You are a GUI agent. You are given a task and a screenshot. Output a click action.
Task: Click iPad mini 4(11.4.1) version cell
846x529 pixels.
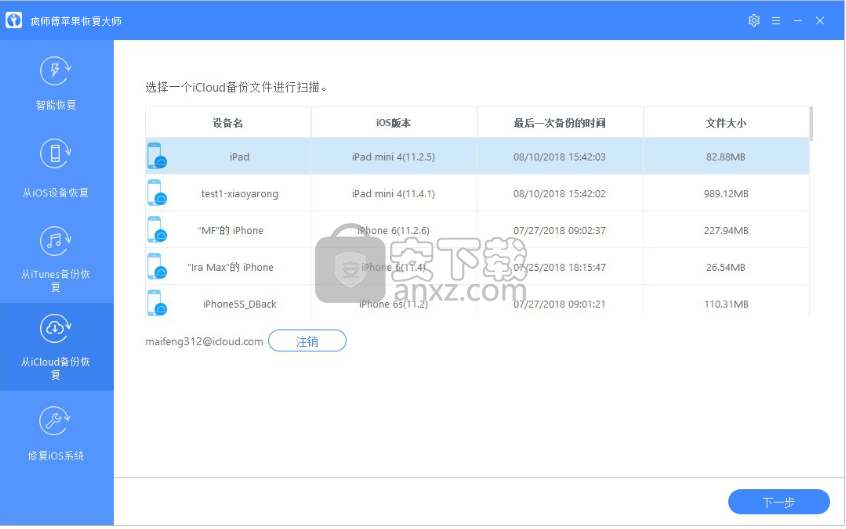coord(393,194)
